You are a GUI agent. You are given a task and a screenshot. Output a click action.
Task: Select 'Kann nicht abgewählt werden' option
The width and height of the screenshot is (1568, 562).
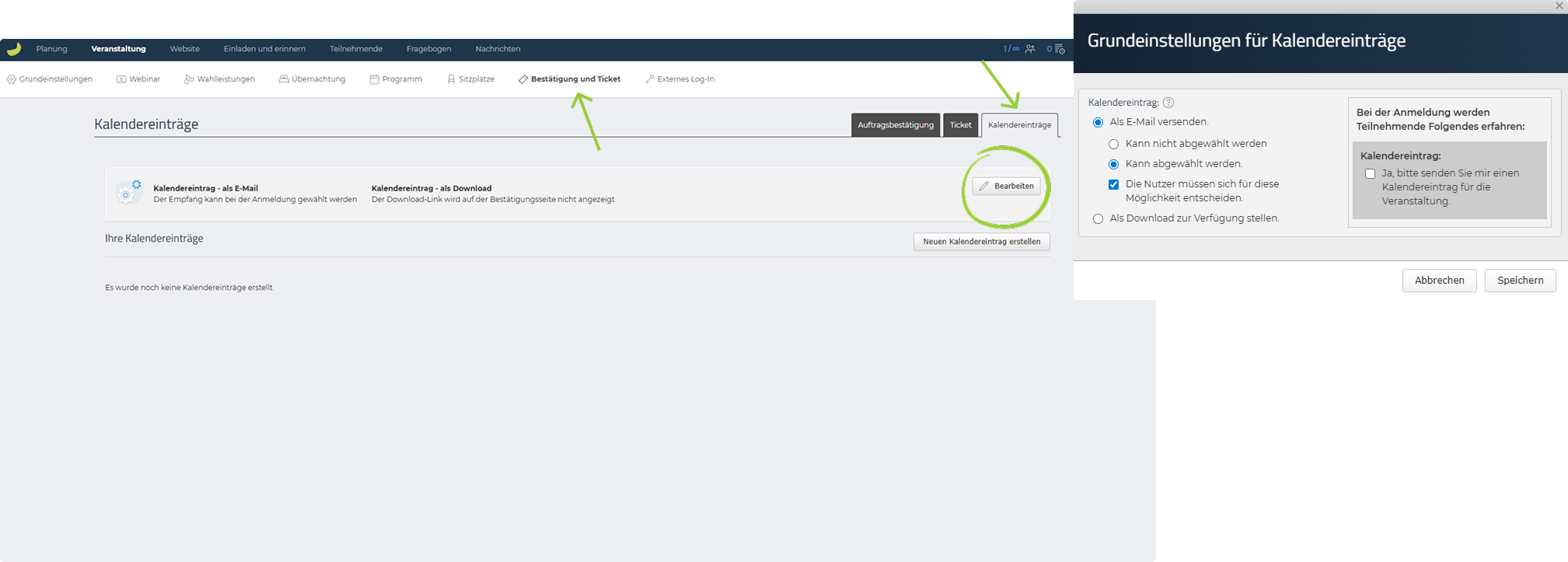[x=1113, y=145]
